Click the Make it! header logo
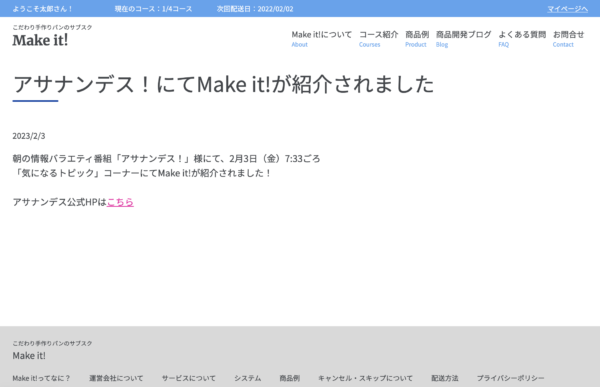This screenshot has height=387, width=600. [x=40, y=40]
